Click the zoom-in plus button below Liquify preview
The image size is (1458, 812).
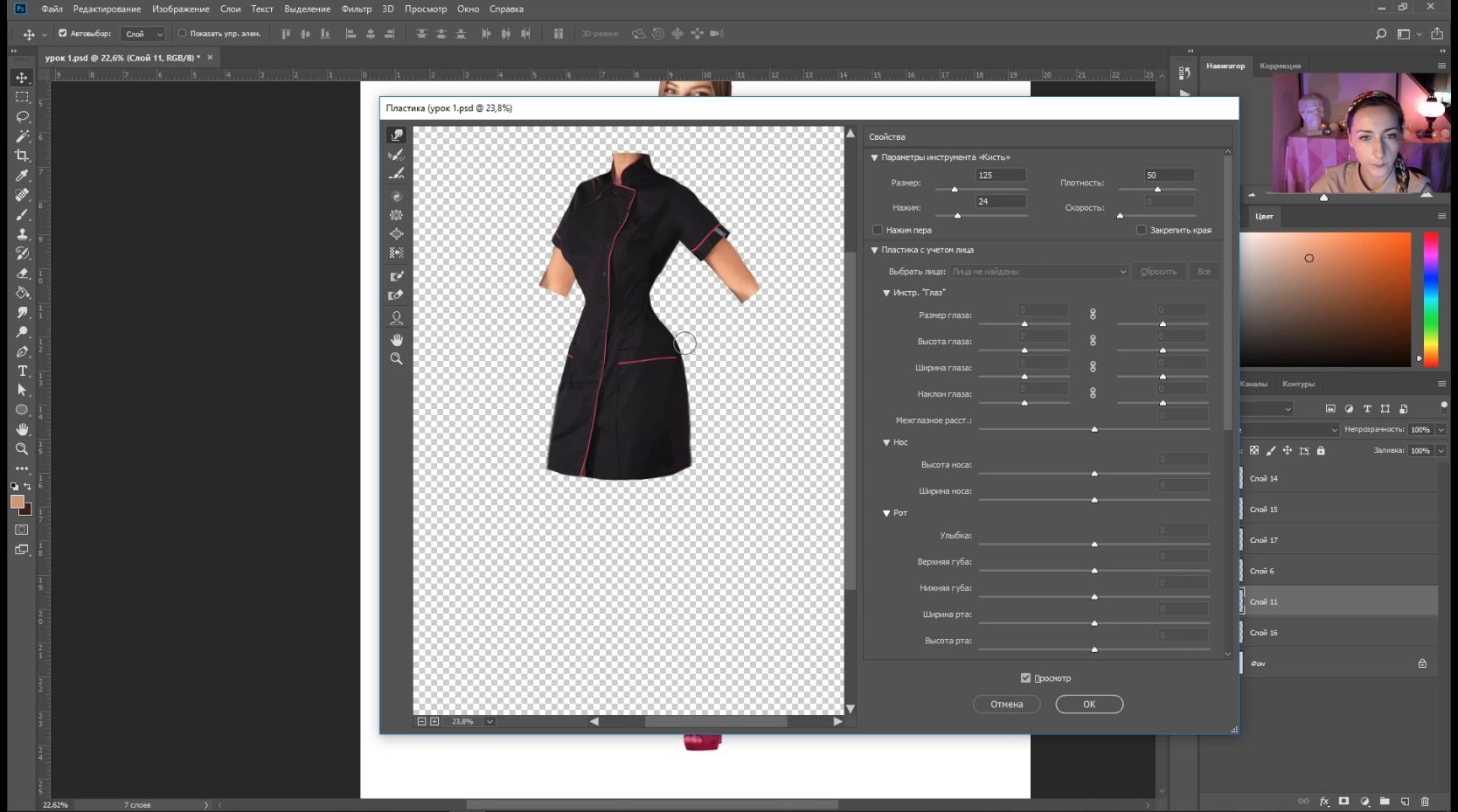[434, 721]
